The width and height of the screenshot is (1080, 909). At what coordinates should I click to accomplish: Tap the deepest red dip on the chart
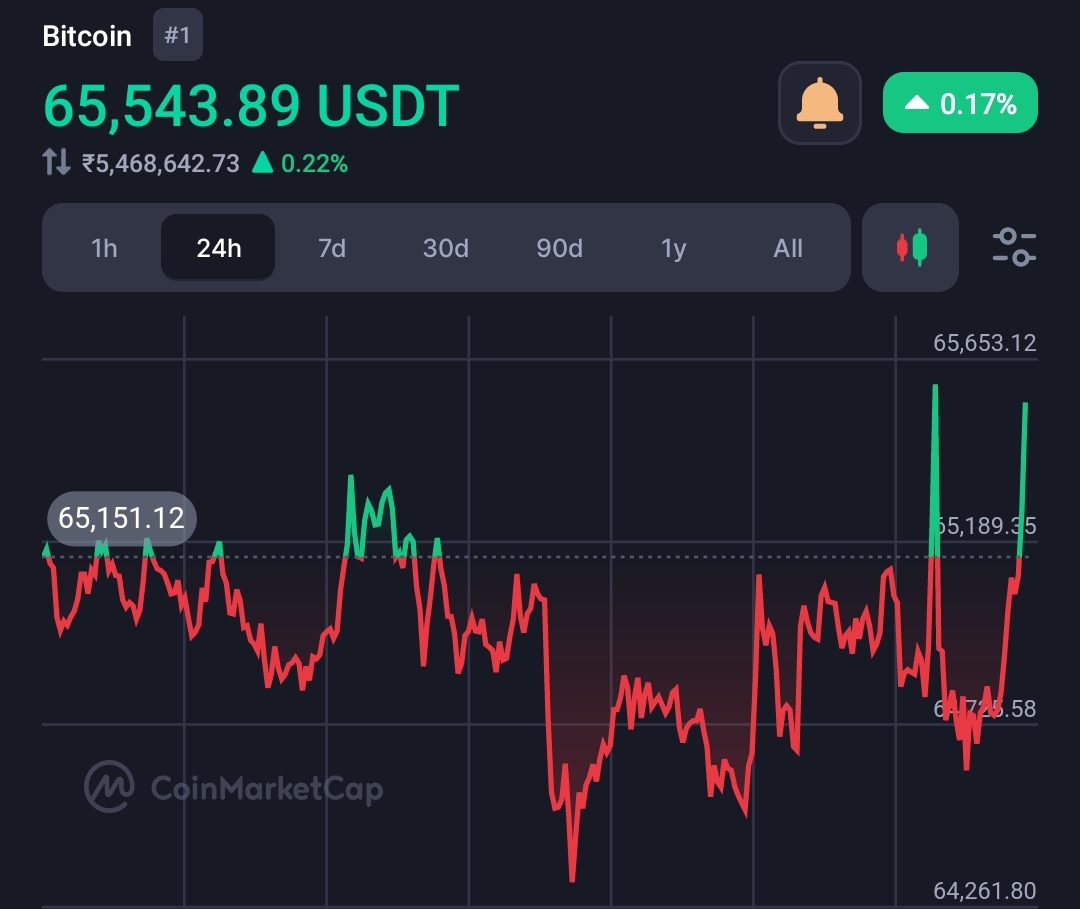572,877
